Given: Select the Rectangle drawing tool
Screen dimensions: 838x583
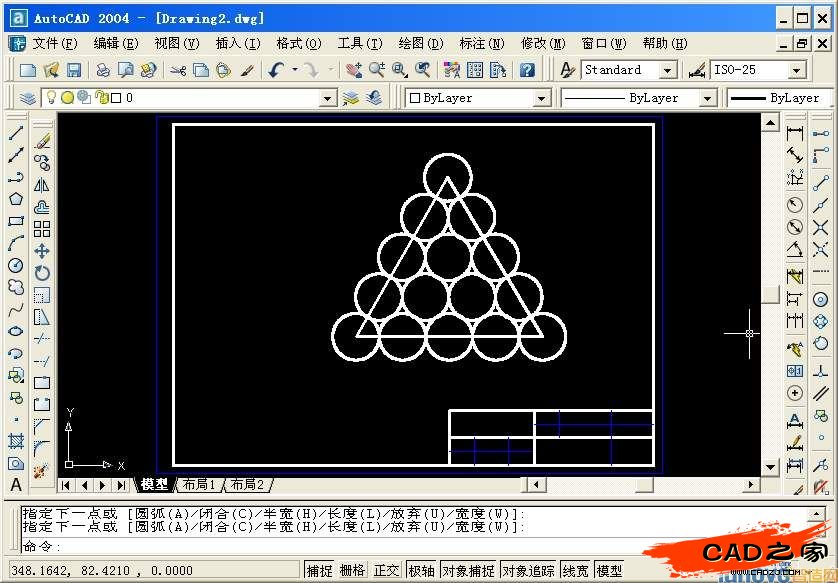Looking at the screenshot, I should point(15,221).
